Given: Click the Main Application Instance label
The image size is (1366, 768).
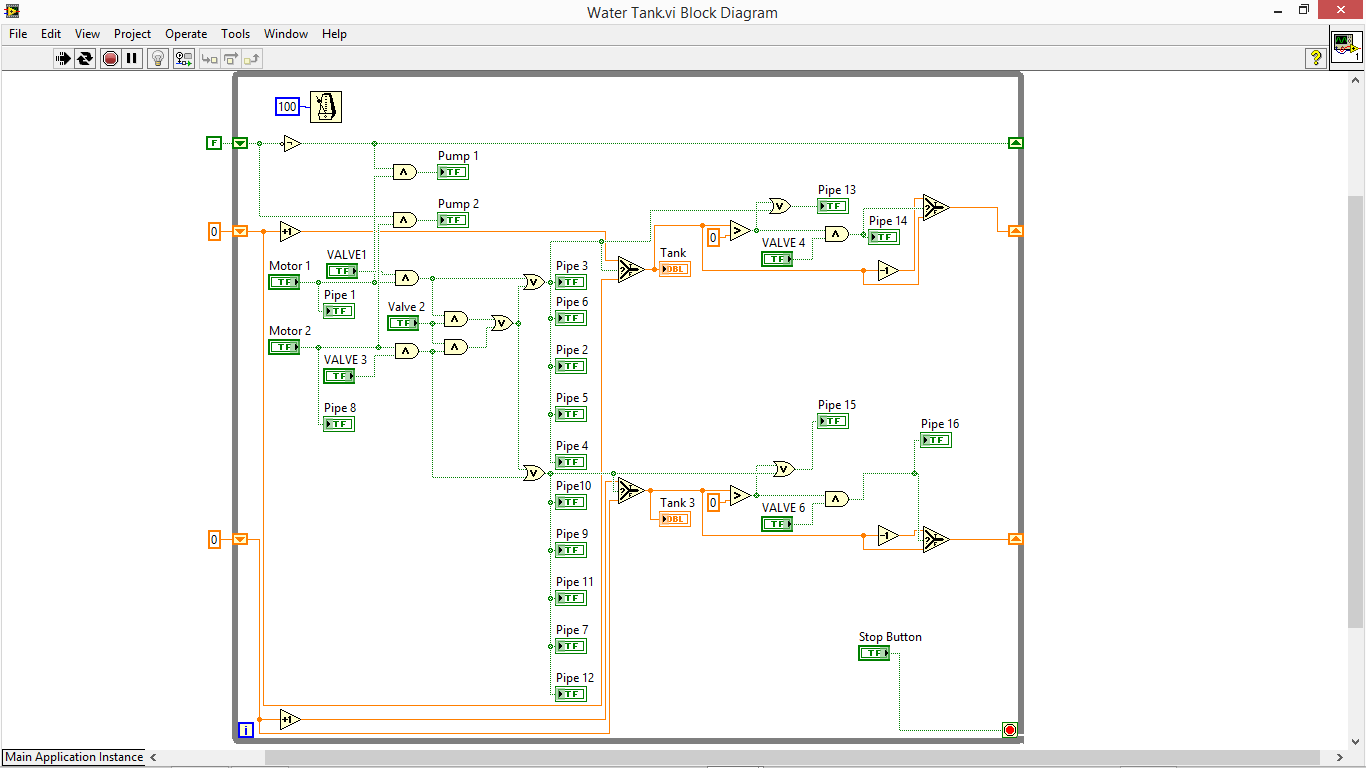Looking at the screenshot, I should click(x=74, y=757).
